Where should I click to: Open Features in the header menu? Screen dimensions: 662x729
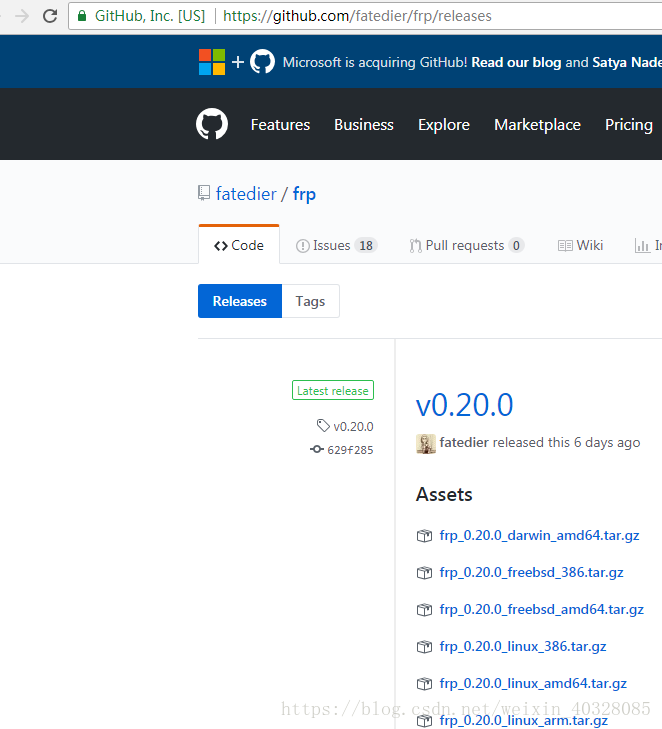[x=280, y=125]
